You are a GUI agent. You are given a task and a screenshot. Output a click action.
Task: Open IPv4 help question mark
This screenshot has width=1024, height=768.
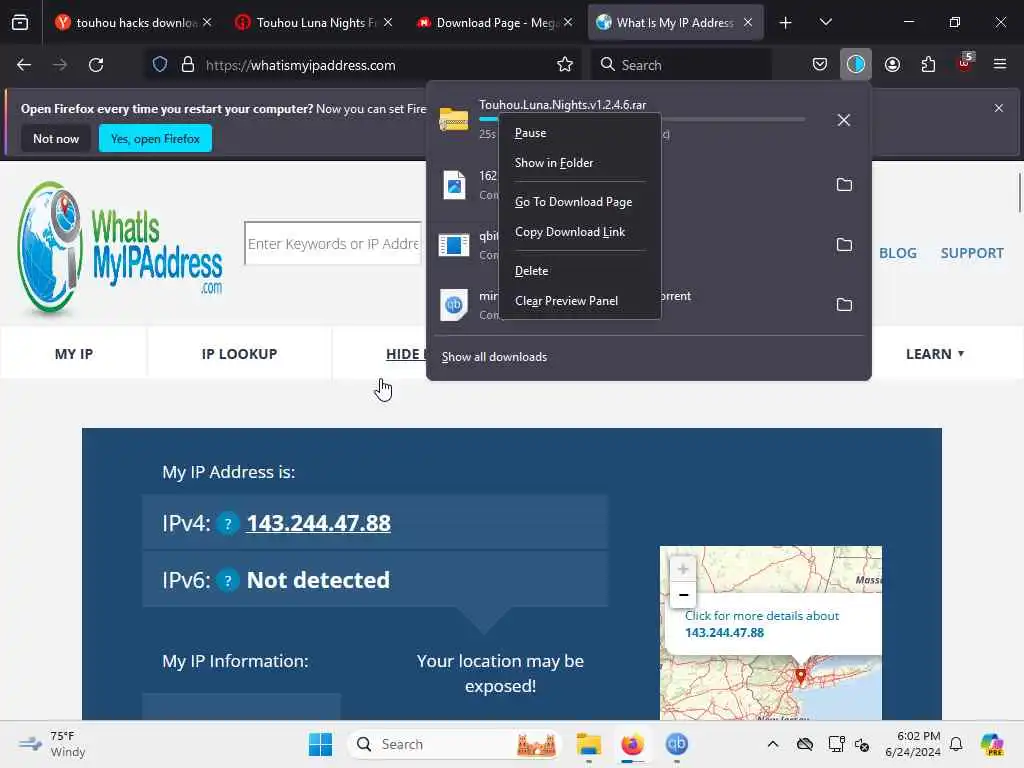tap(228, 523)
